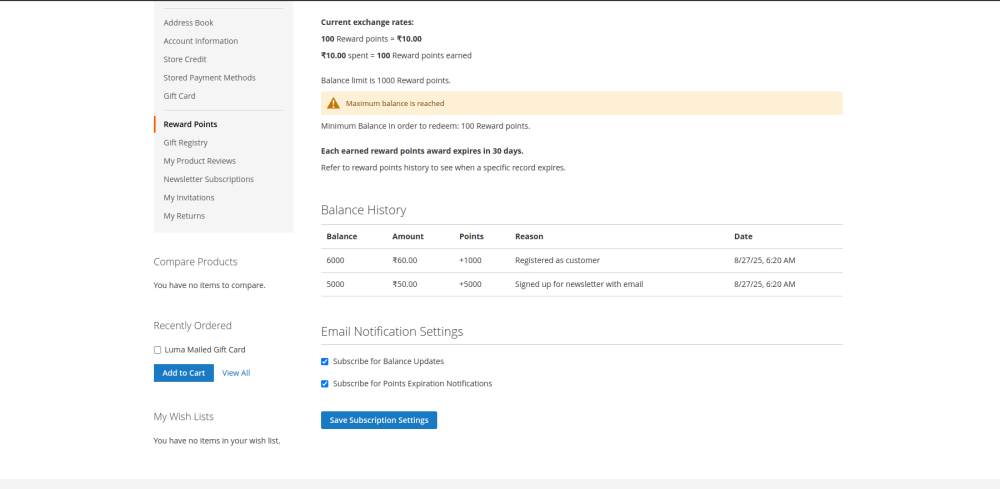Select the Reward Points menu item
The image size is (1000, 489).
click(x=190, y=124)
